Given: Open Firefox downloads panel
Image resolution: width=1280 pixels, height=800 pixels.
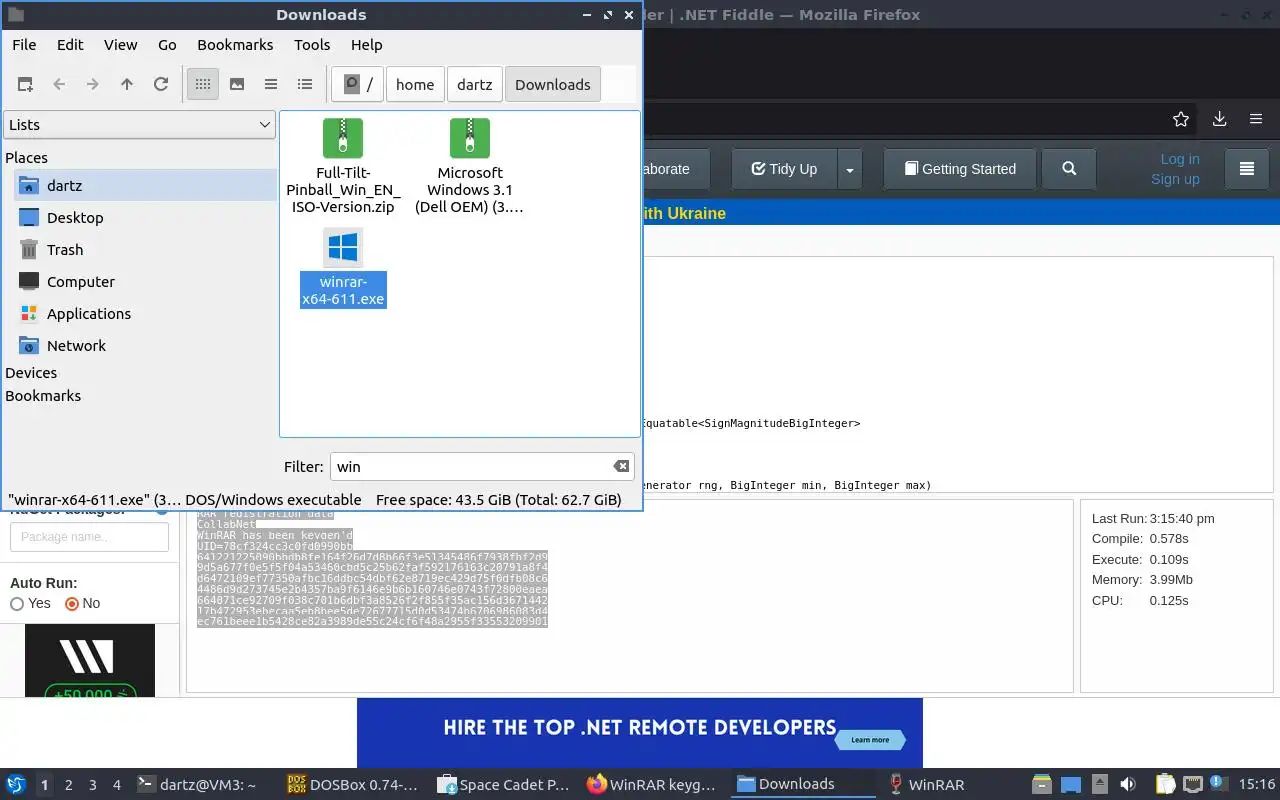Looking at the screenshot, I should point(1219,119).
